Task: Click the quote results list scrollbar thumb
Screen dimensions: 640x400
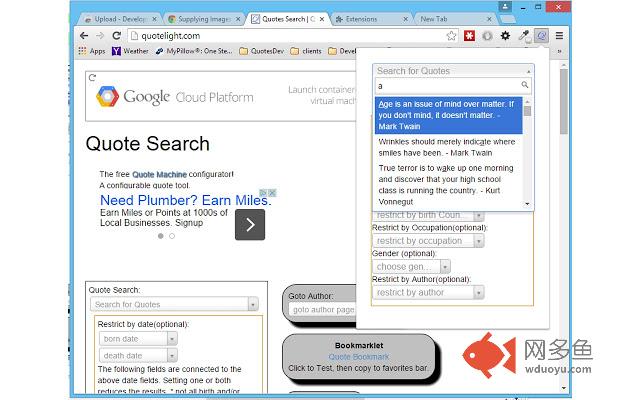Action: pos(527,111)
